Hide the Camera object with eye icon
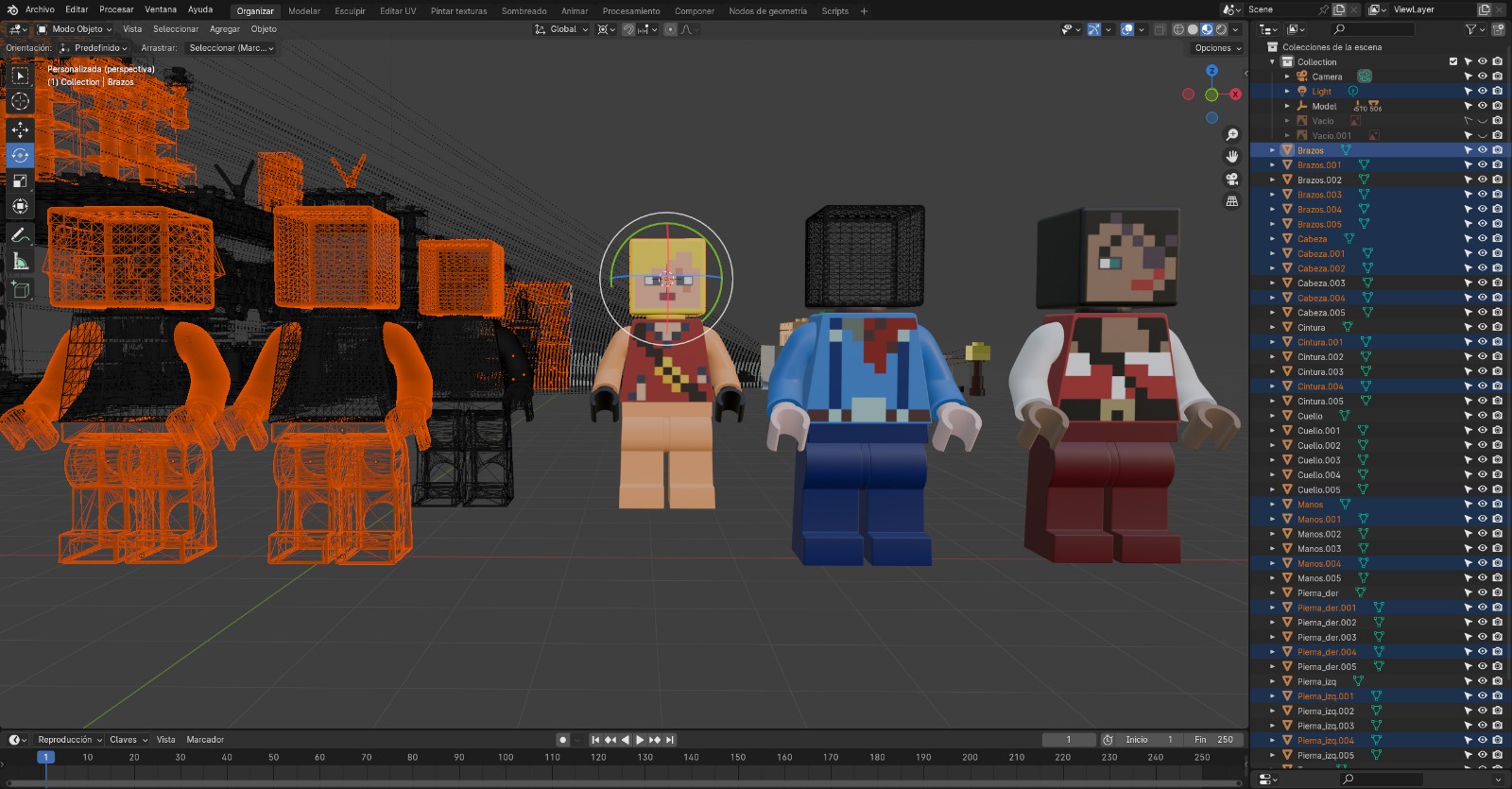The width and height of the screenshot is (1512, 789). [1482, 77]
